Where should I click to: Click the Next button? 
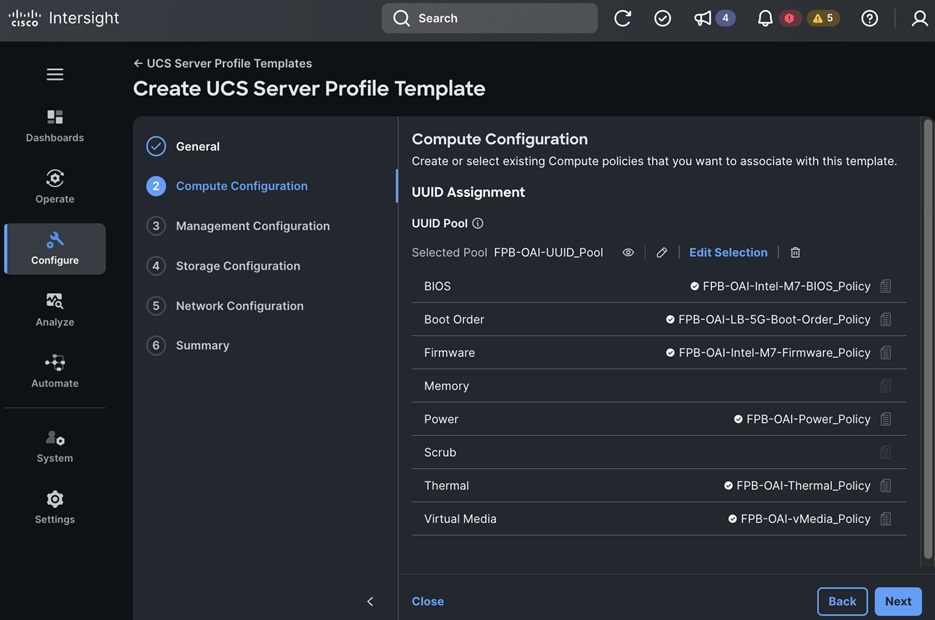pos(898,602)
